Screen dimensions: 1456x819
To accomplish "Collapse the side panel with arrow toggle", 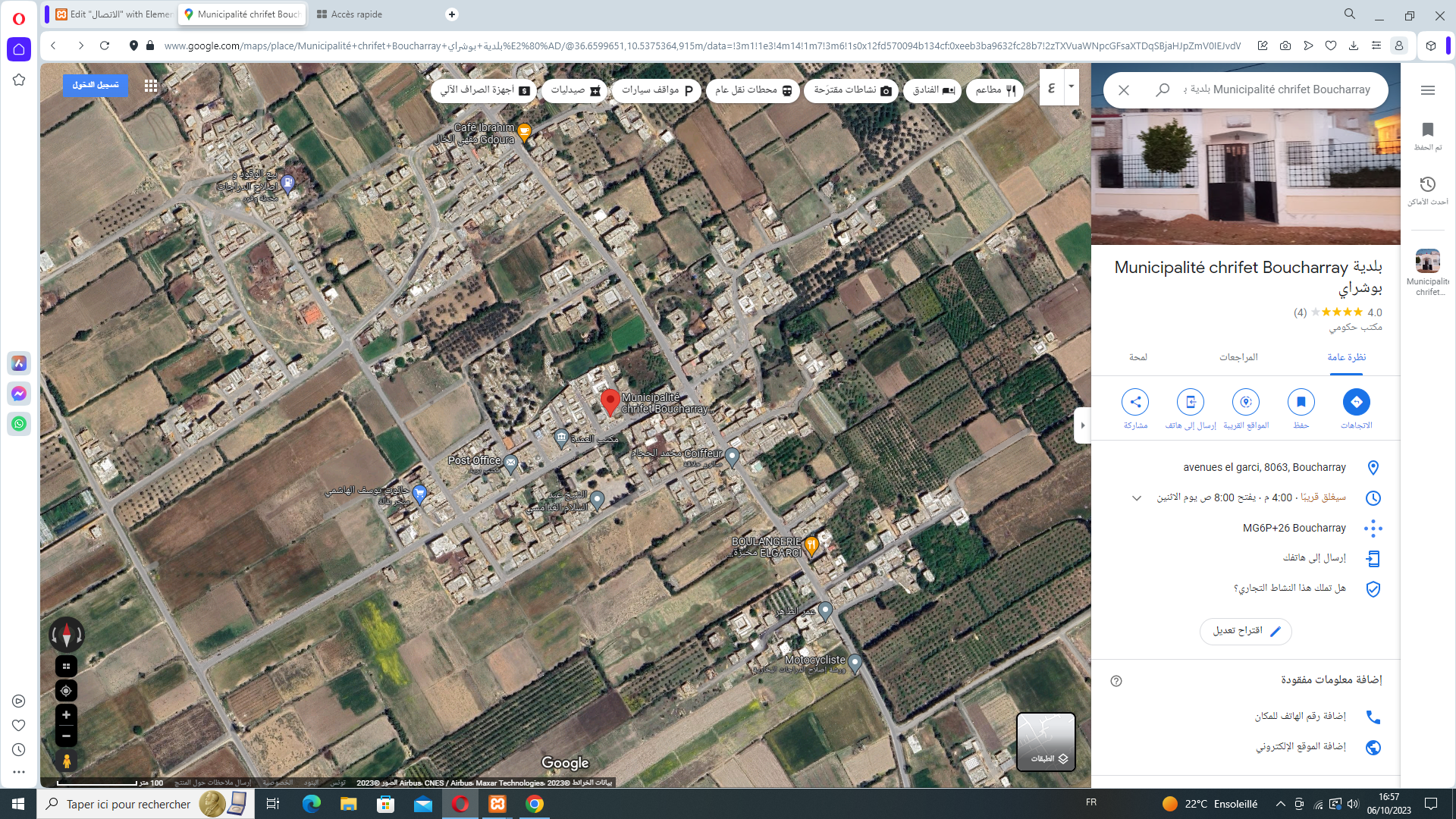I will 1082,425.
